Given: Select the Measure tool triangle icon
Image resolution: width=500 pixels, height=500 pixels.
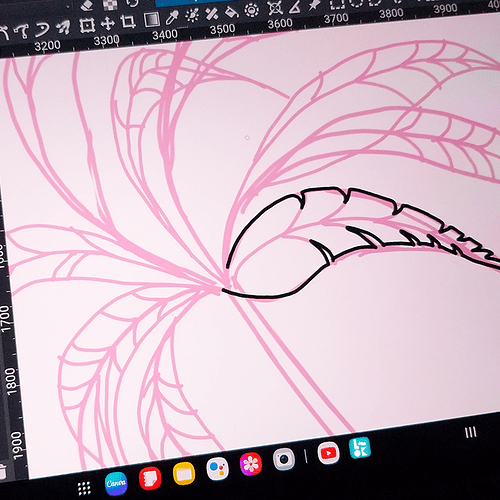Looking at the screenshot, I should pyautogui.click(x=294, y=6).
